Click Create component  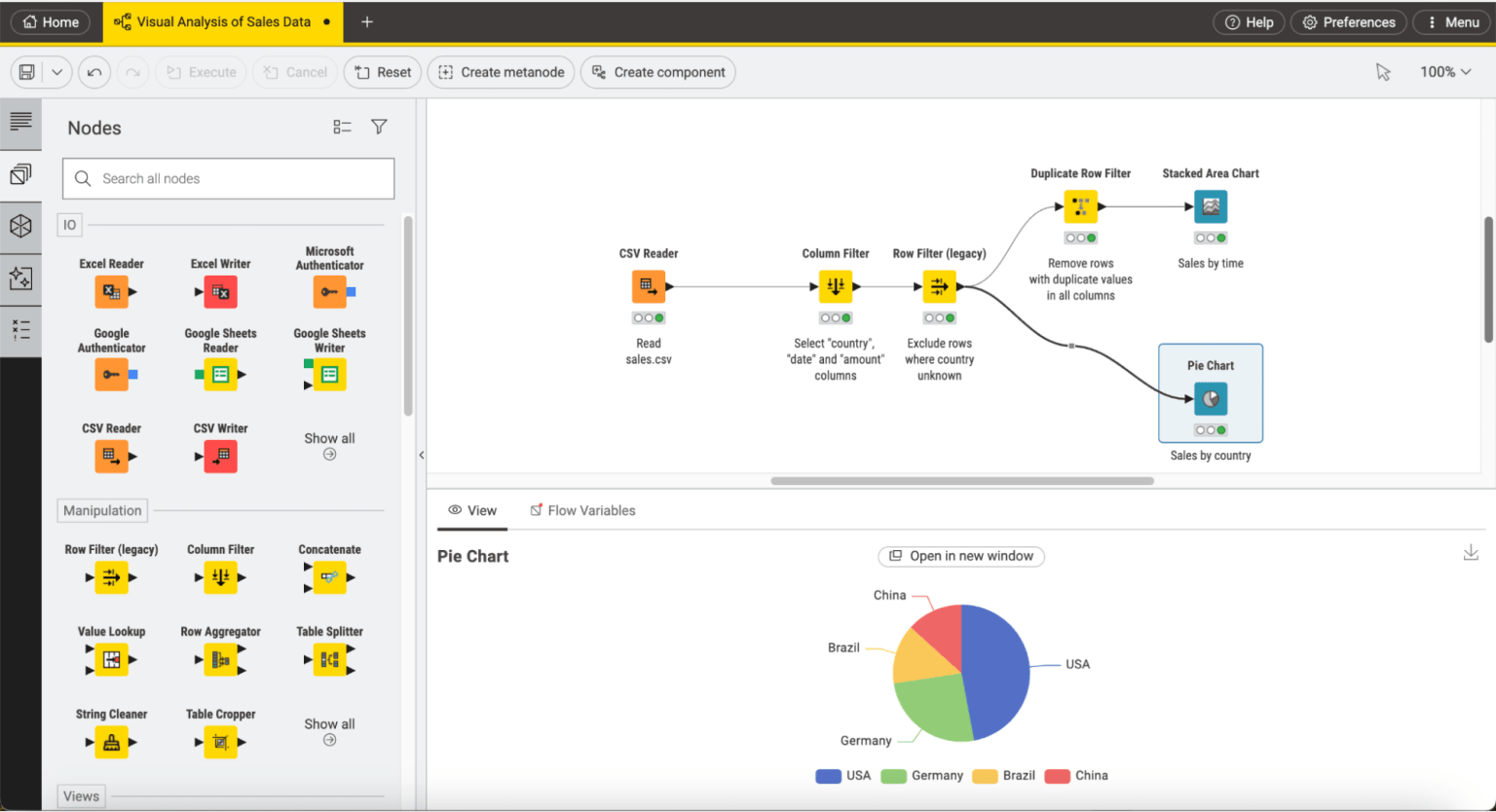click(658, 72)
